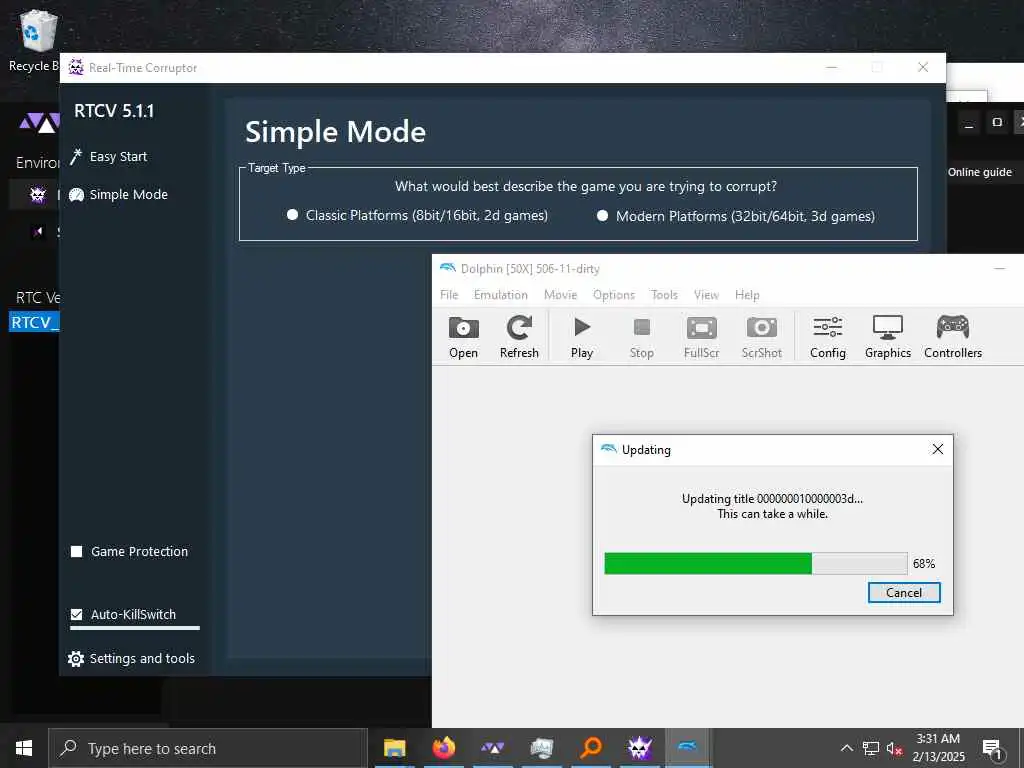Show hidden system tray icons
Viewport: 1024px width, 768px height.
[846, 748]
